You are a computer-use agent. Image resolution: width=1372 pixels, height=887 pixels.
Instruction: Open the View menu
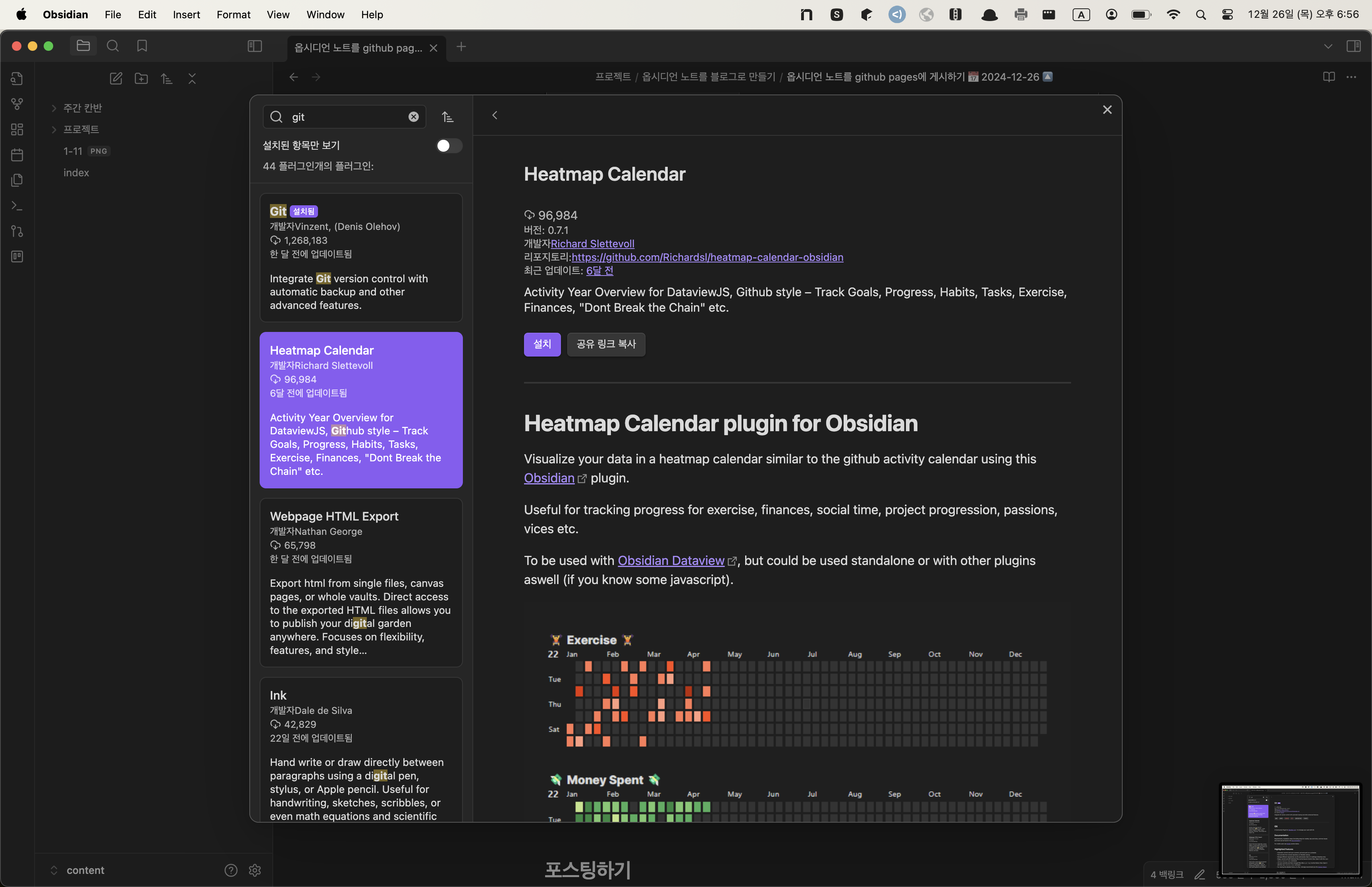(x=278, y=14)
